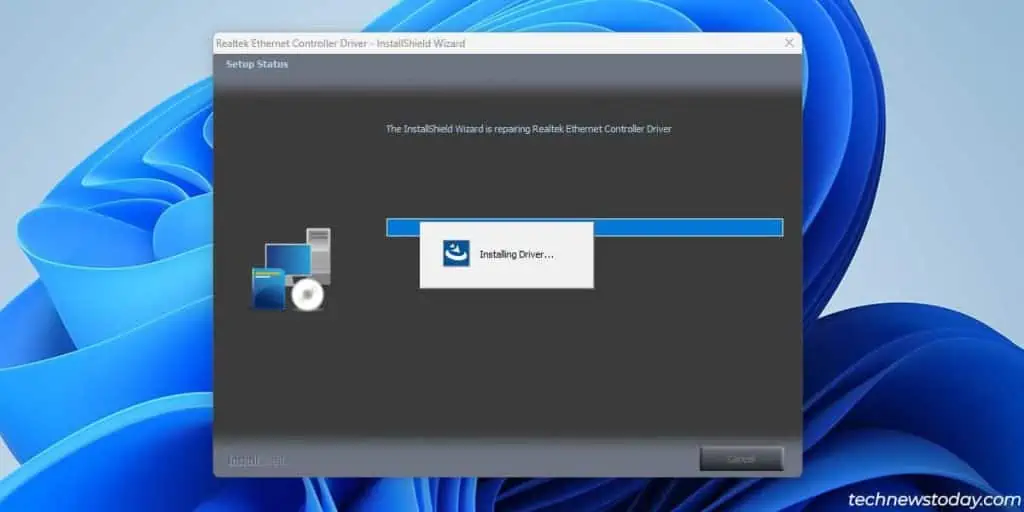Click the 'Installing Driver...' text

coord(517,255)
